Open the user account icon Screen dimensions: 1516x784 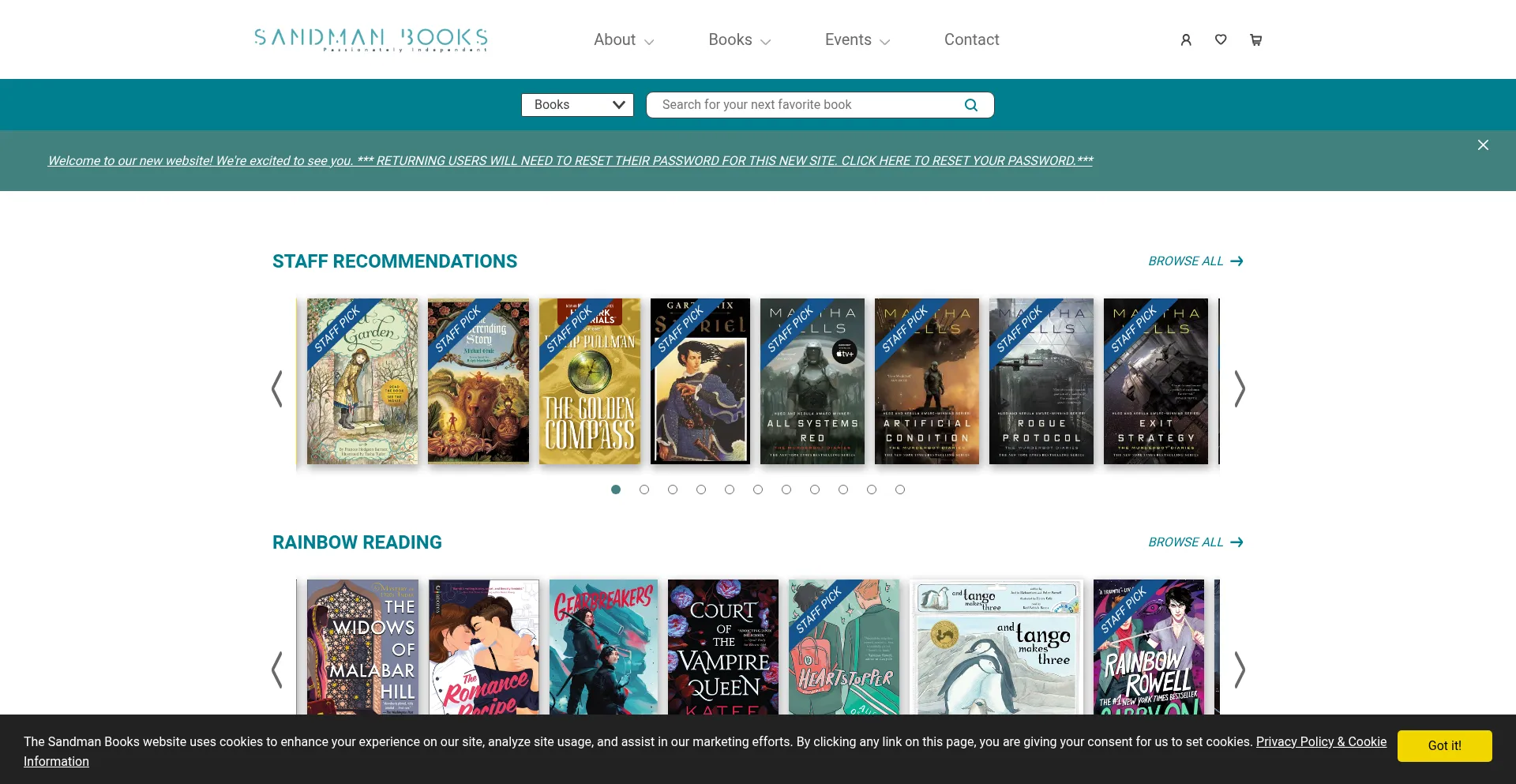(1185, 39)
